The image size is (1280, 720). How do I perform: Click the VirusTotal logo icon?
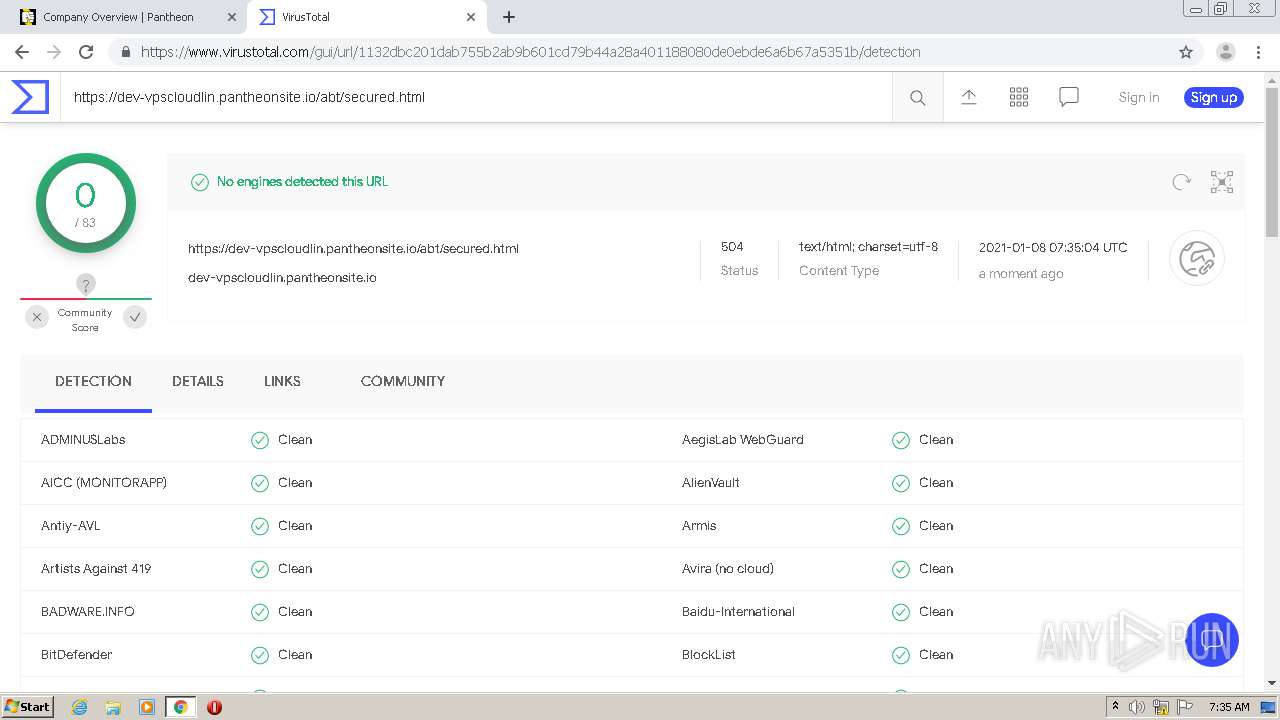coord(30,97)
